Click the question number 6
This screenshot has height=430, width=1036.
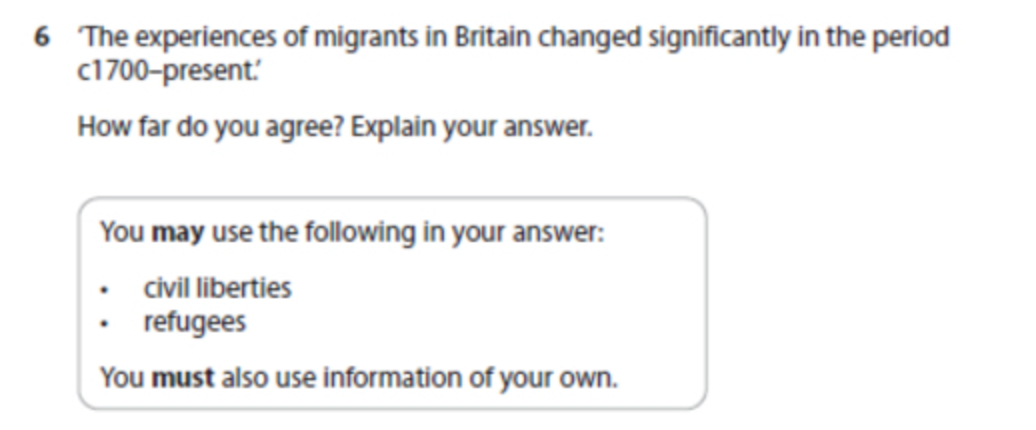tap(42, 38)
